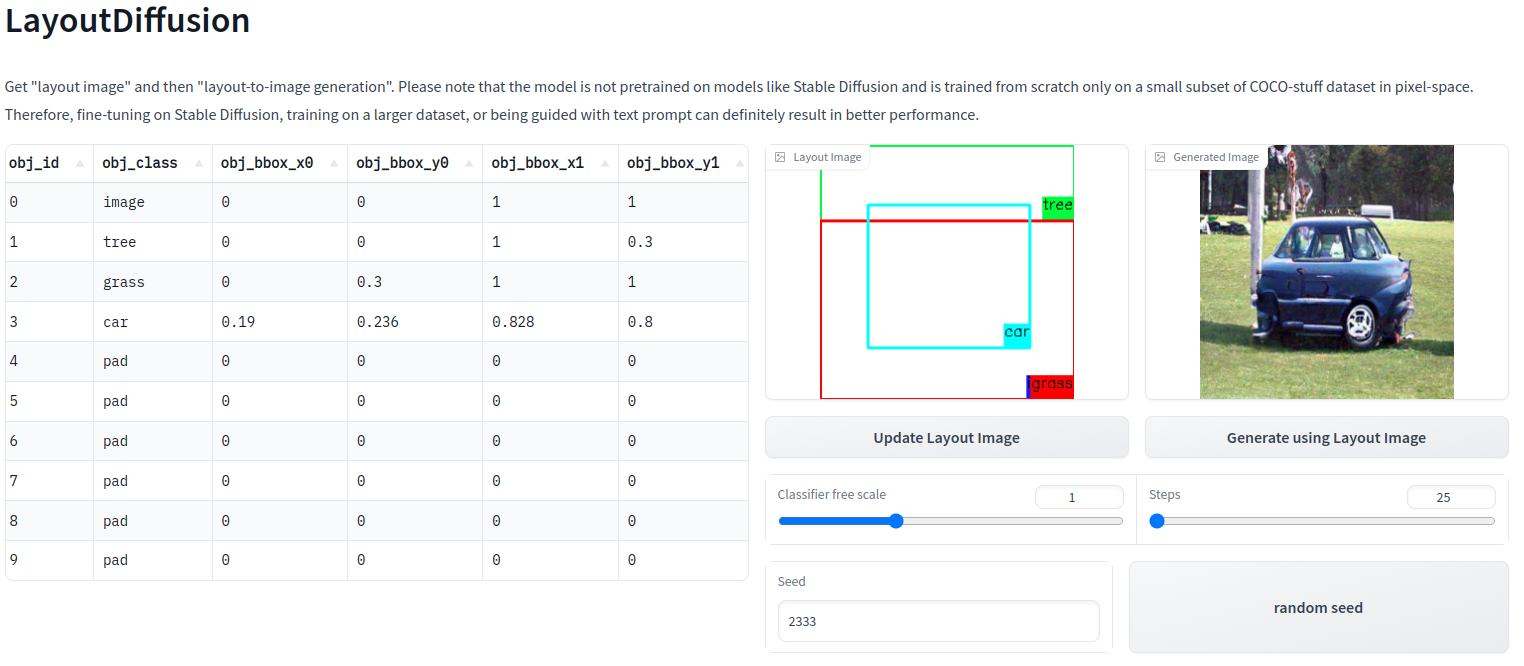The width and height of the screenshot is (1524, 666).
Task: Click the Generated Image panel icon
Action: pos(1160,157)
